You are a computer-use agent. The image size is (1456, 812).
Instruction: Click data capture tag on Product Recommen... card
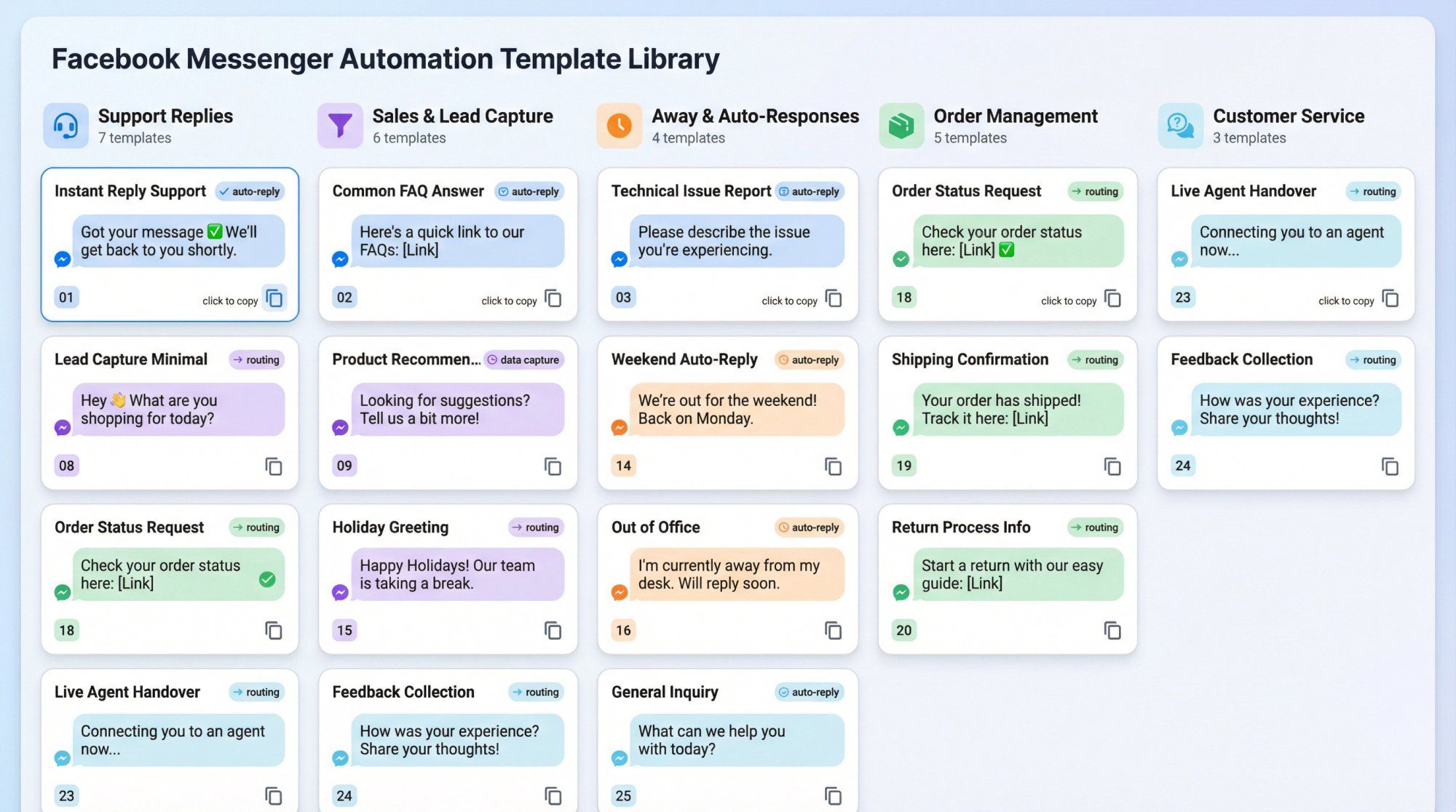pyautogui.click(x=523, y=359)
